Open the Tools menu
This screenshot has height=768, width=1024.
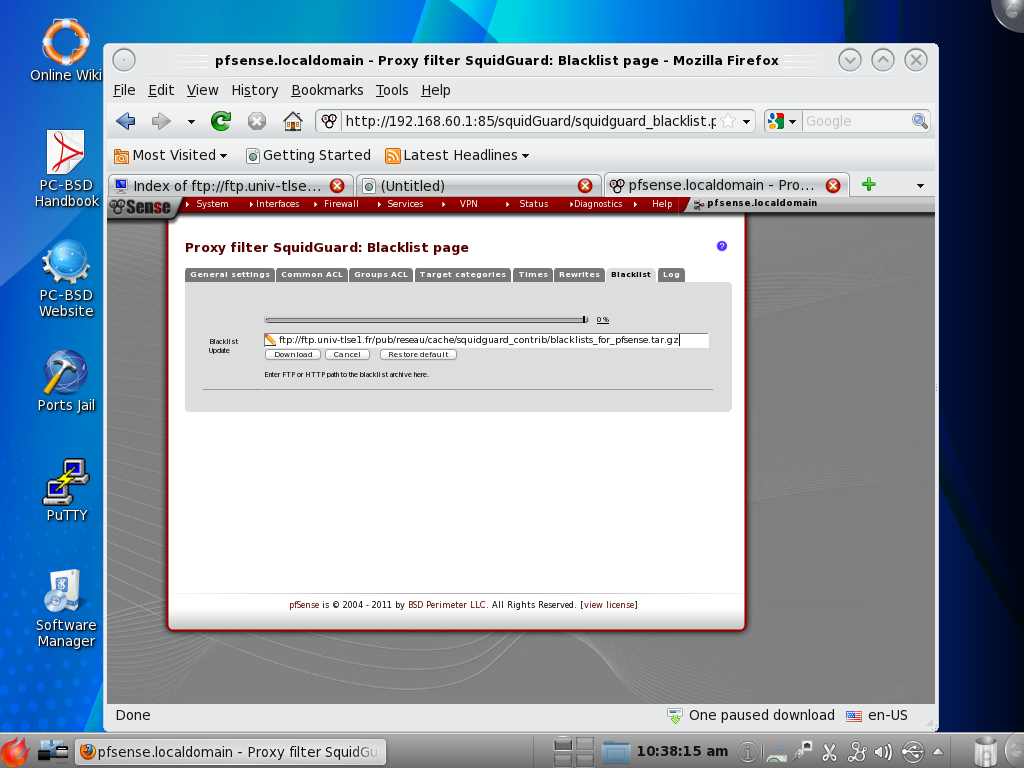pyautogui.click(x=392, y=90)
